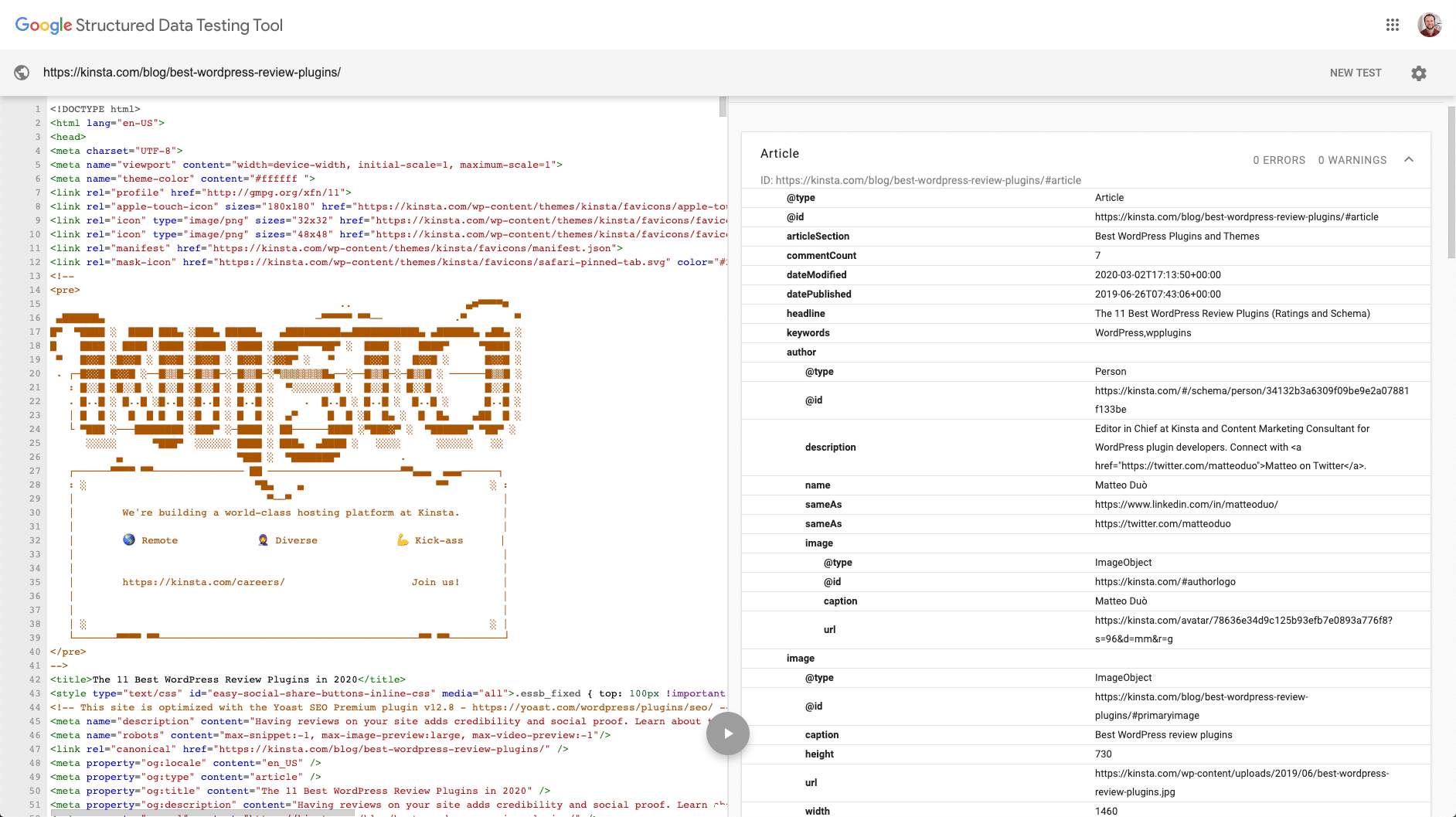Screen dimensions: 1456x817
Task: Open the Google apps grid
Action: pyautogui.click(x=1393, y=25)
